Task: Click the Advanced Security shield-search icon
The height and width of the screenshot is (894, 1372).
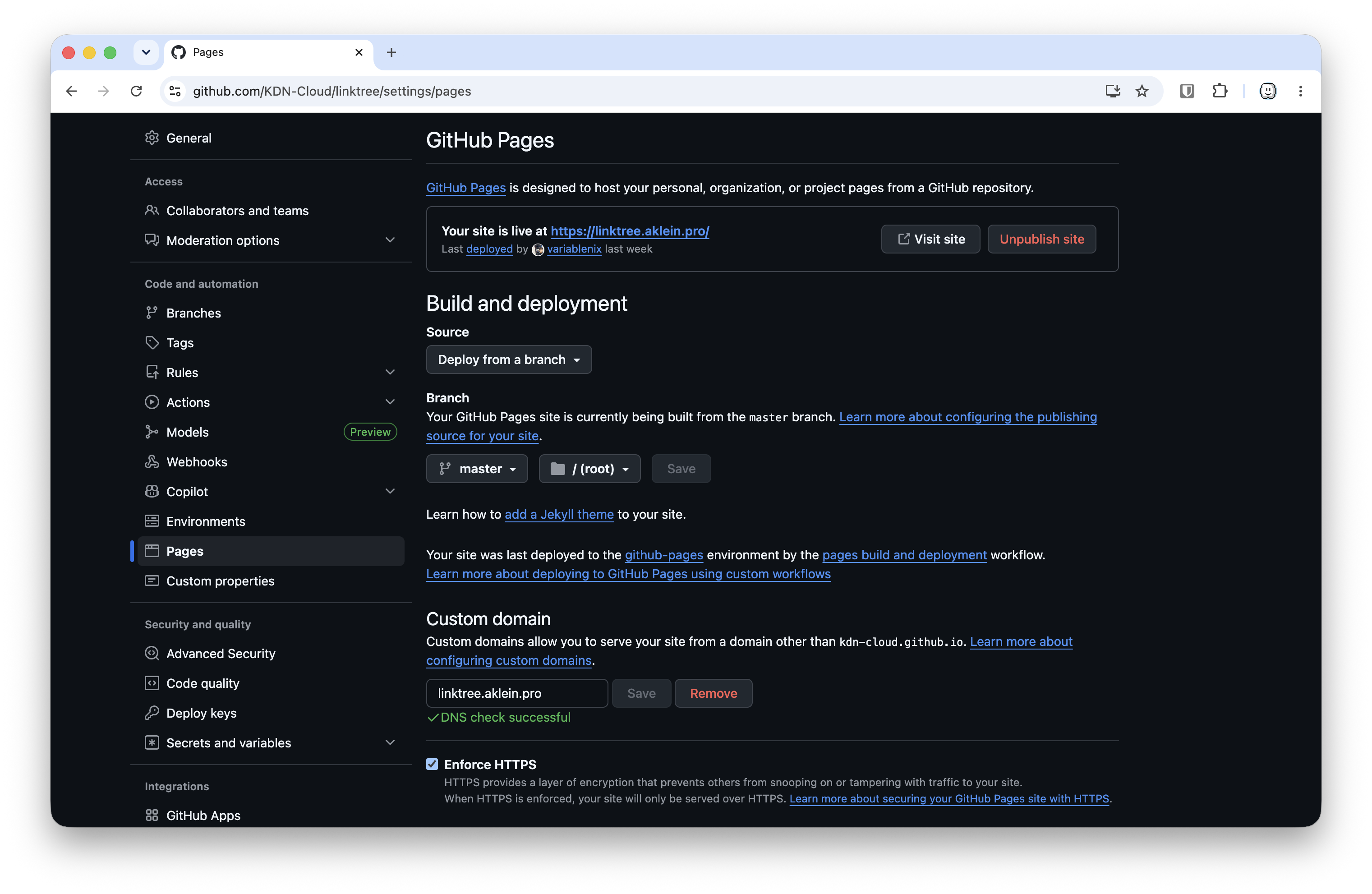Action: [152, 653]
